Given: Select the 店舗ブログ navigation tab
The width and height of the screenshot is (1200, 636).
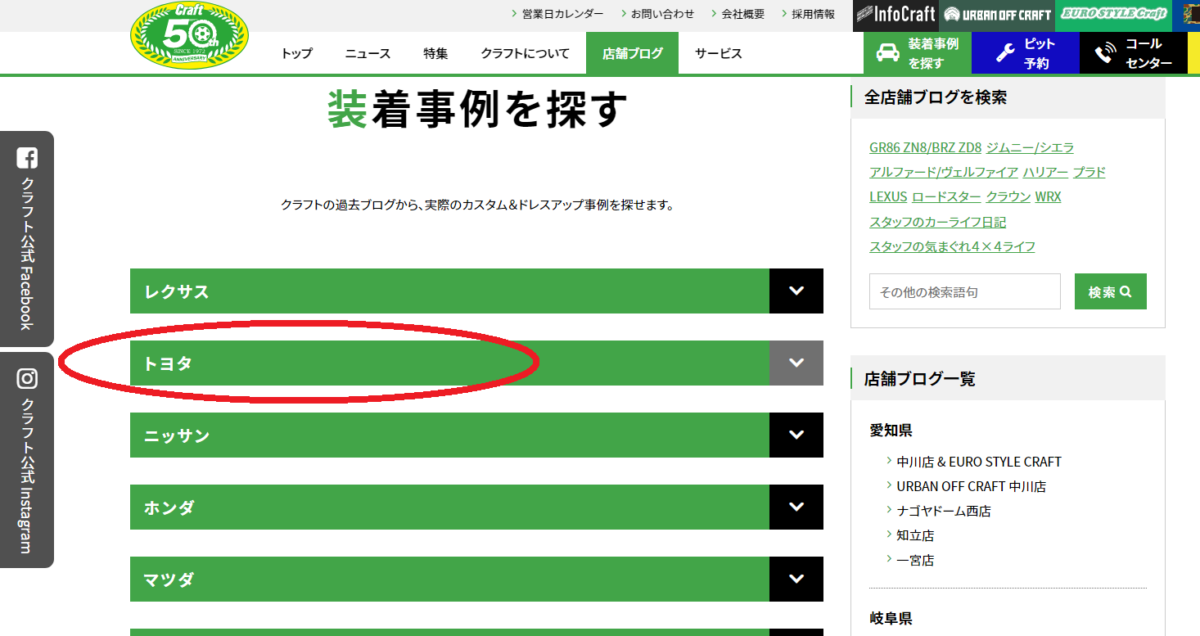Looking at the screenshot, I should (x=632, y=54).
